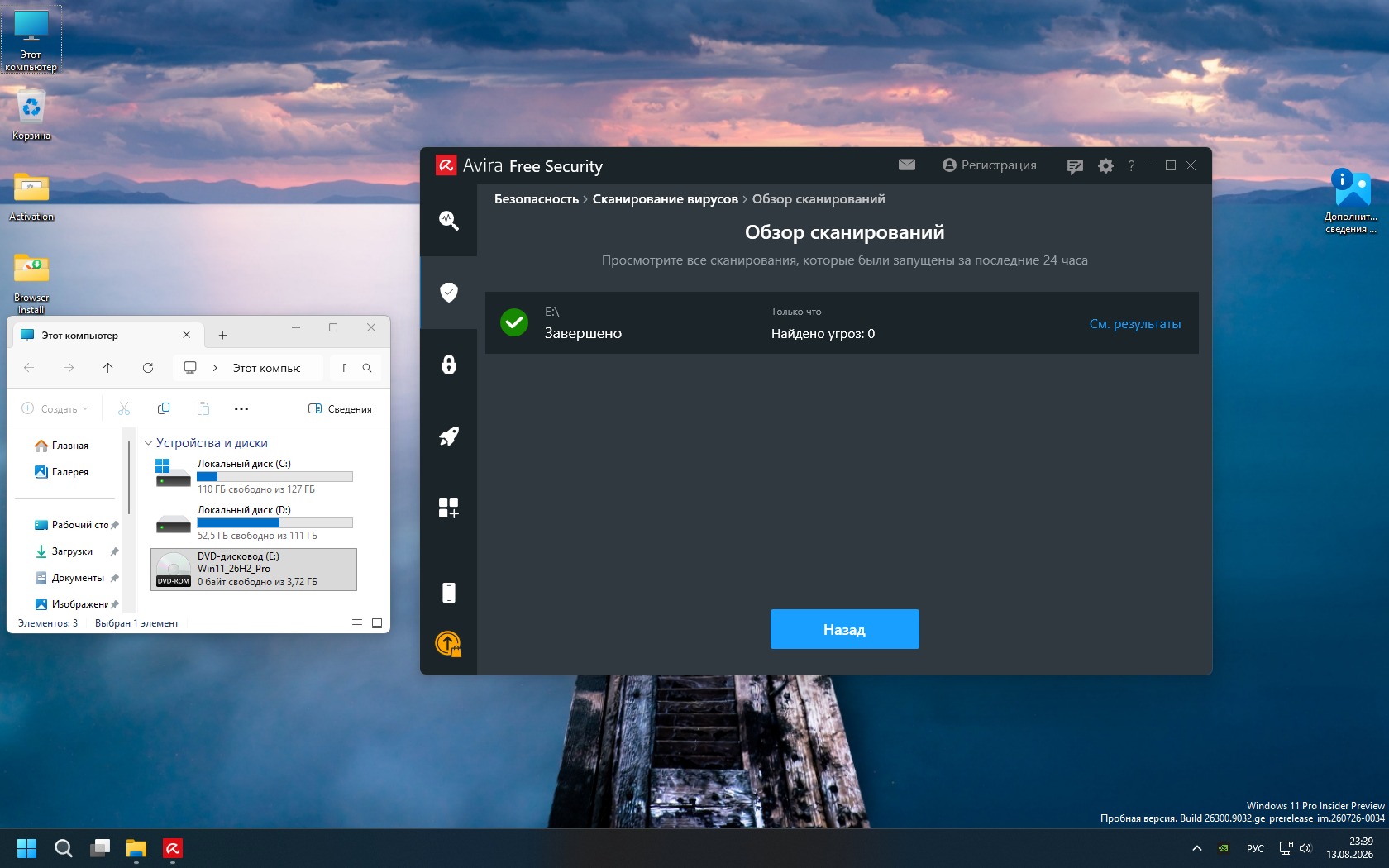Open Avira help question mark
The width and height of the screenshot is (1389, 868).
pos(1131,165)
